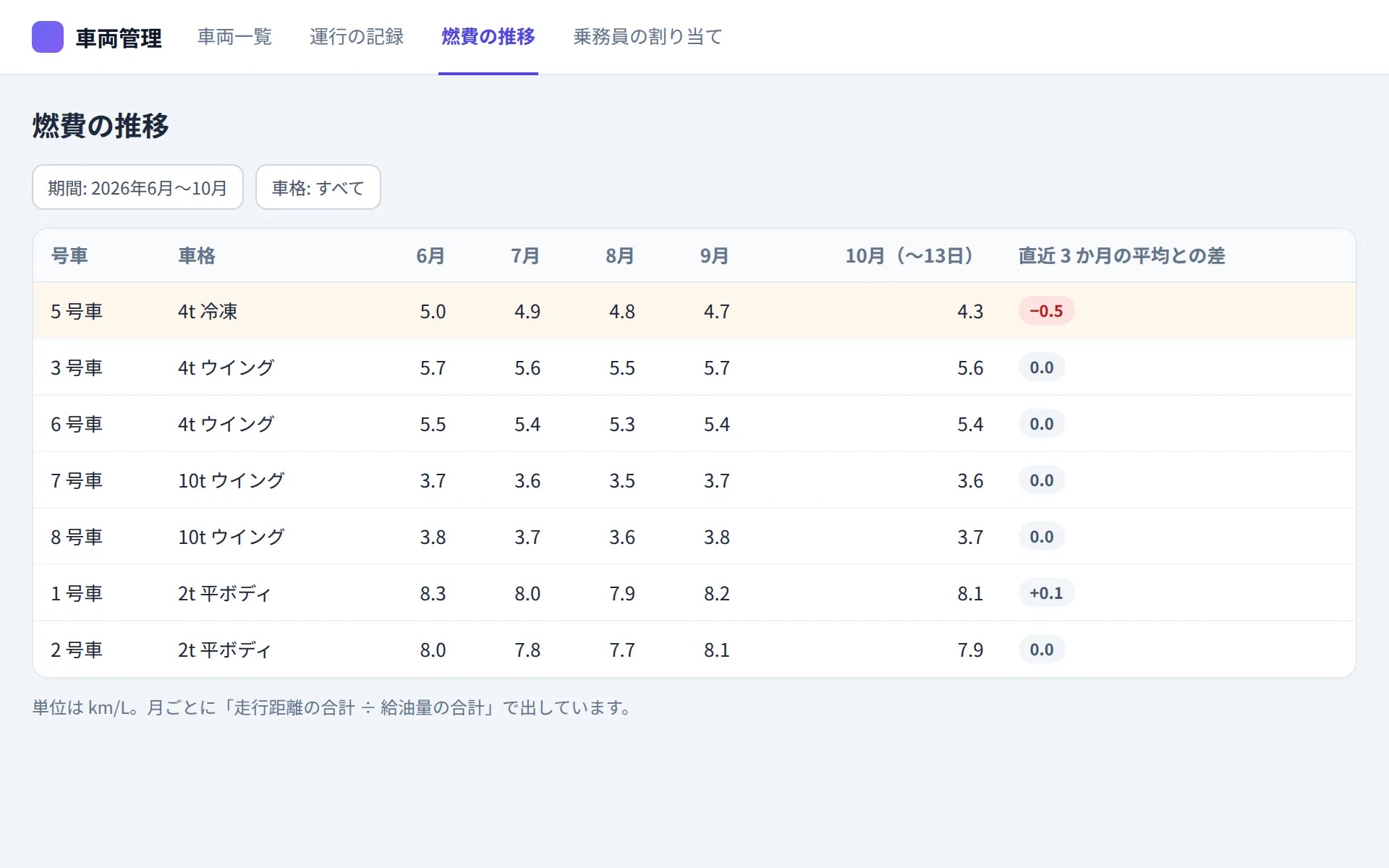Click the 燃費の推移 page heading
The width and height of the screenshot is (1389, 868).
[x=101, y=125]
